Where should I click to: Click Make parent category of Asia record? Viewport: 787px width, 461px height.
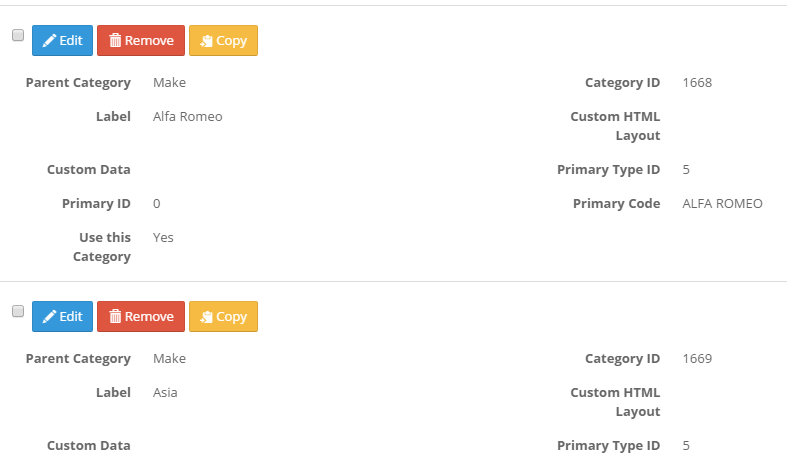170,359
